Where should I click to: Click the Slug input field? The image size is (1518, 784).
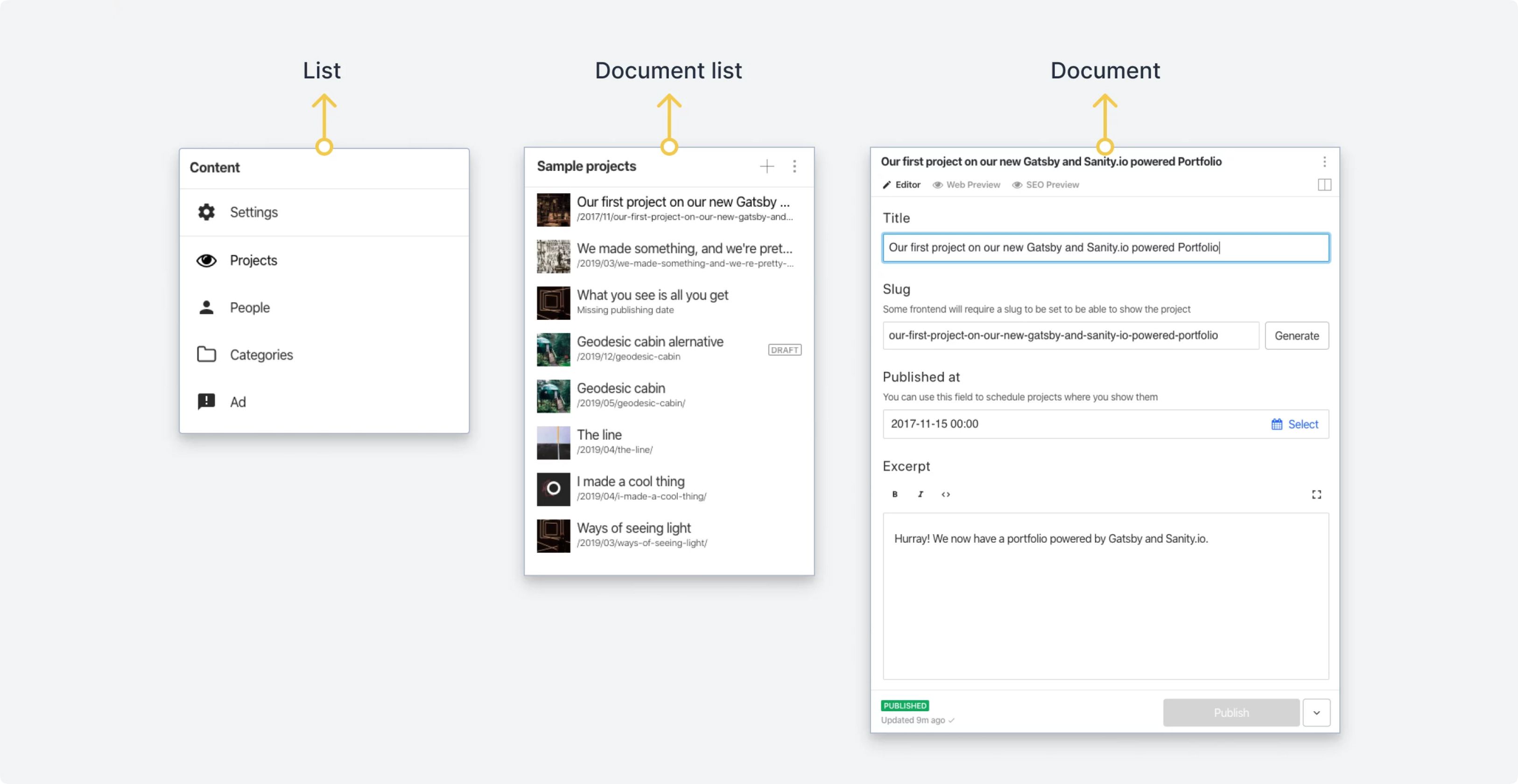pyautogui.click(x=1071, y=336)
